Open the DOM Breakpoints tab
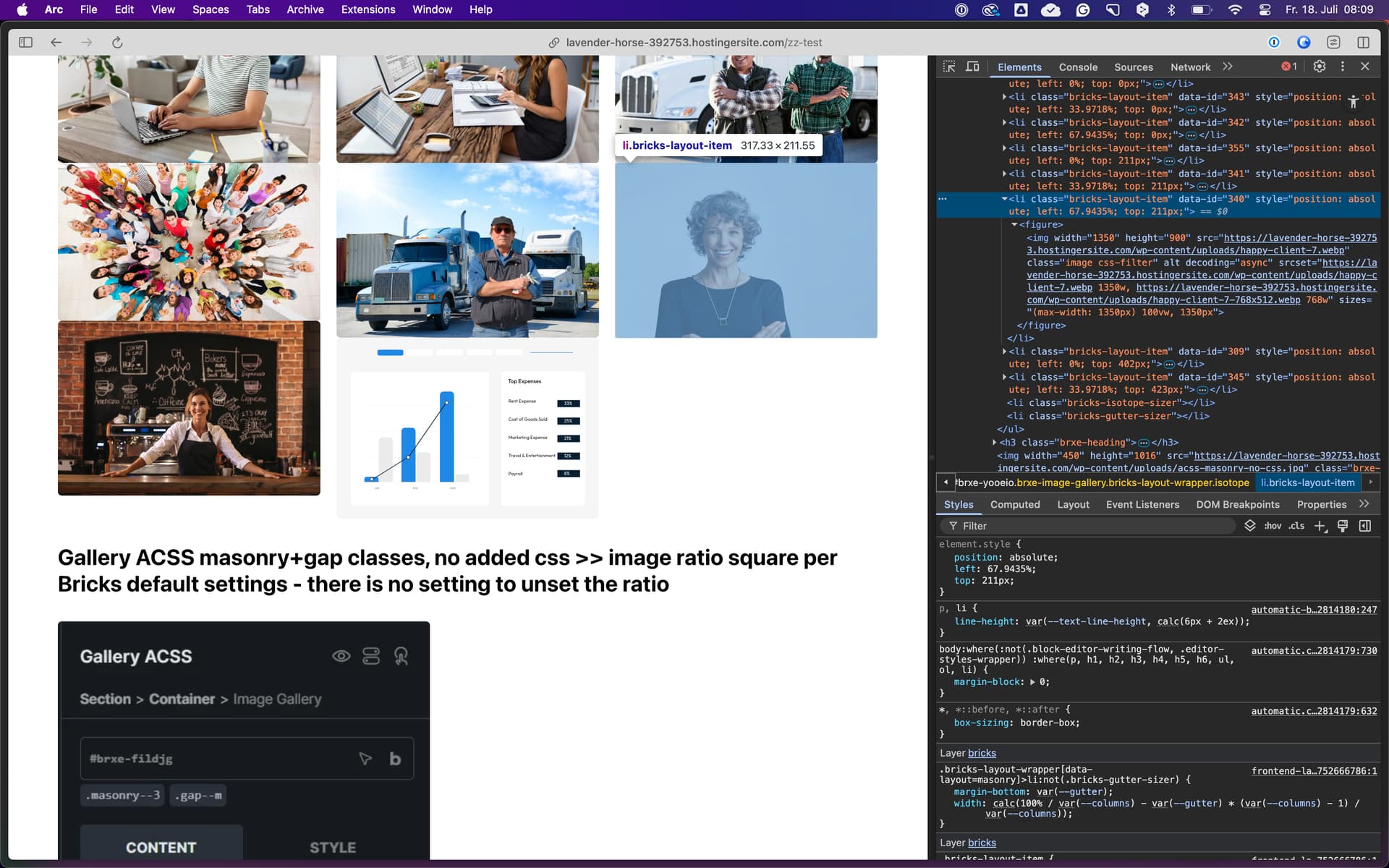The height and width of the screenshot is (868, 1389). point(1238,504)
